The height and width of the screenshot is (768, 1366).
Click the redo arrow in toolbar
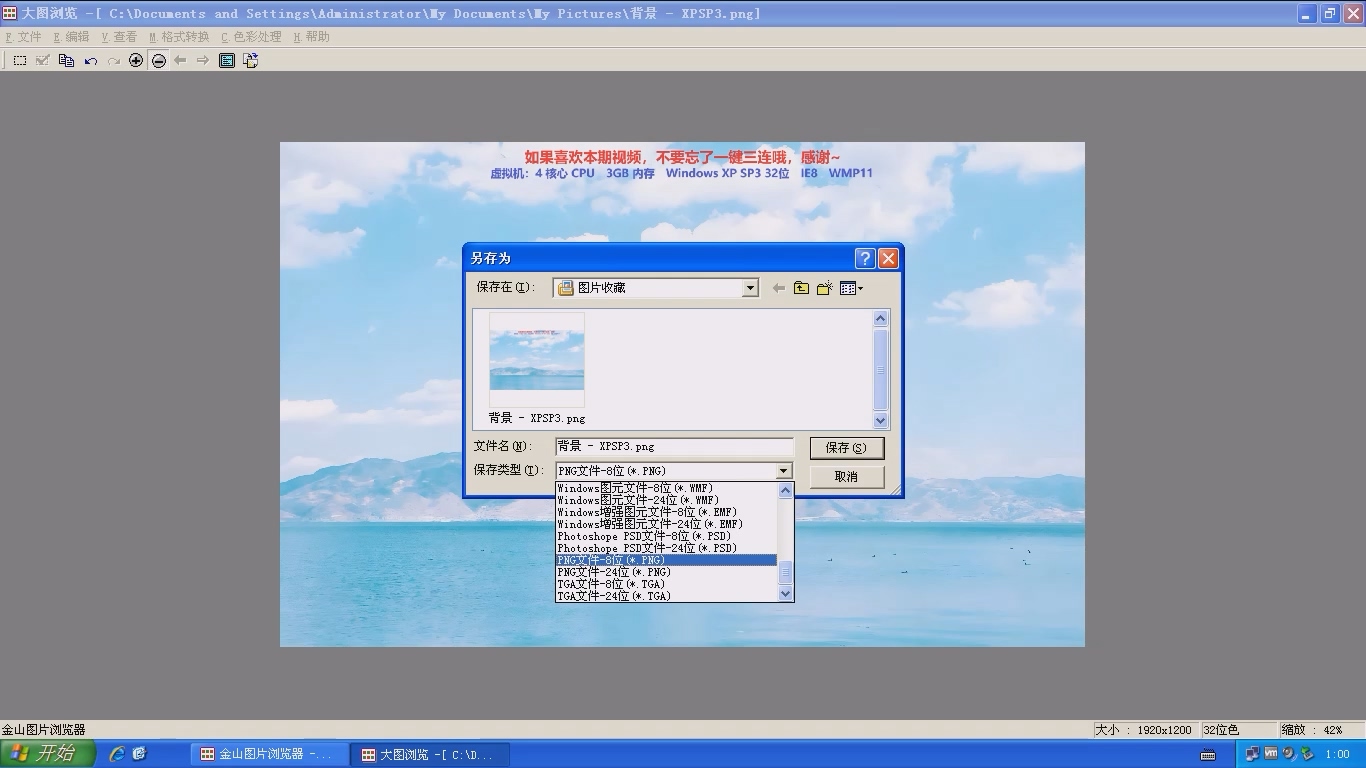113,61
